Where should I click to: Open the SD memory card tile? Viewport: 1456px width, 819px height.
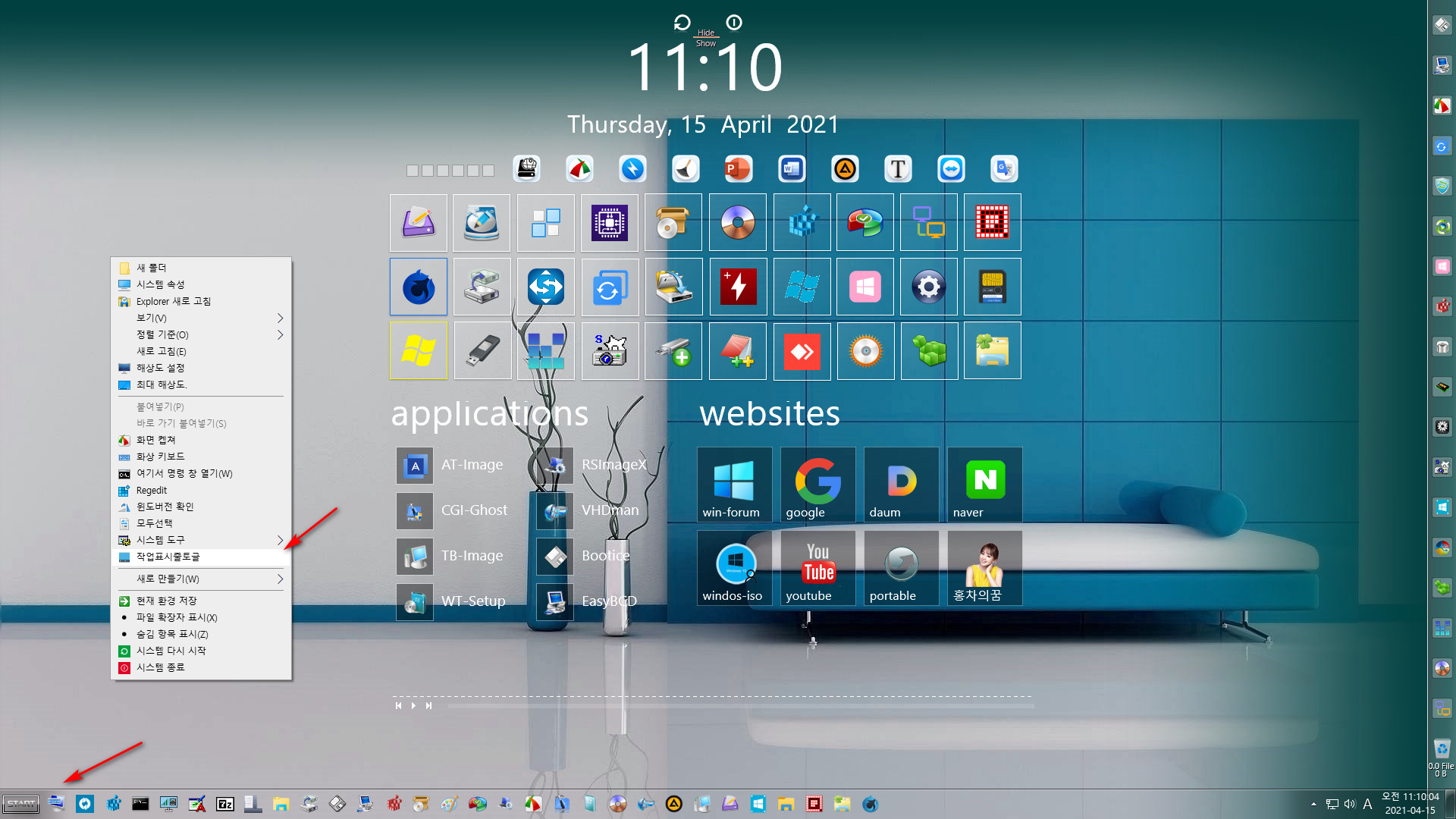[x=993, y=287]
